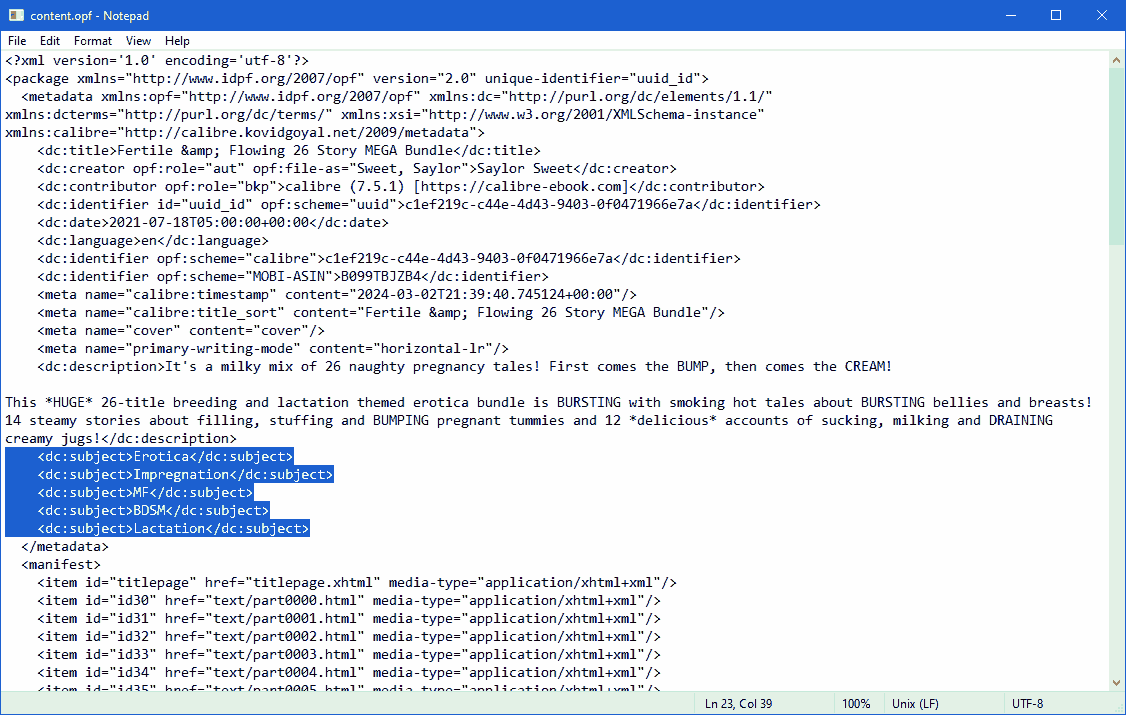Click the scroll down arrow of vertical scrollbar

pyautogui.click(x=1116, y=683)
